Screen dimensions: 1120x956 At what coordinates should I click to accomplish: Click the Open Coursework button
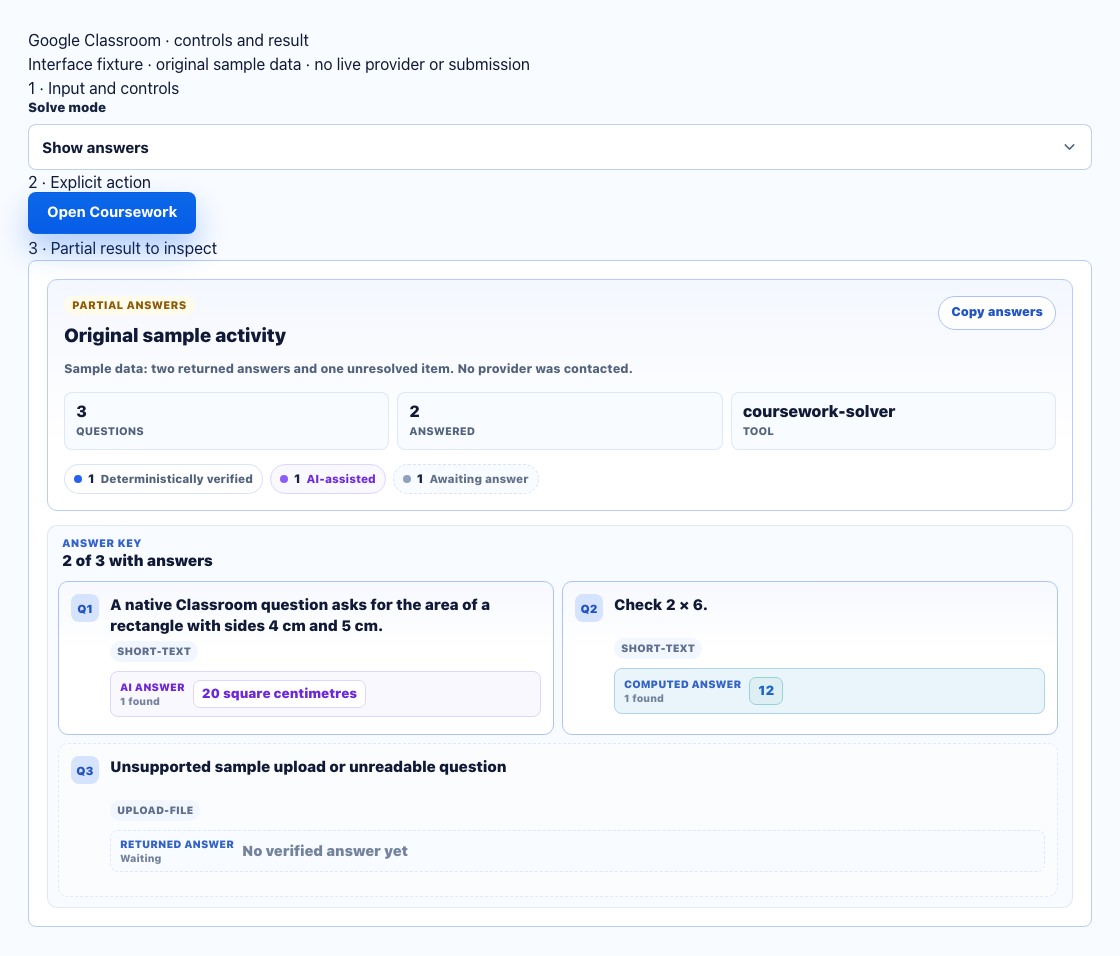click(x=112, y=212)
